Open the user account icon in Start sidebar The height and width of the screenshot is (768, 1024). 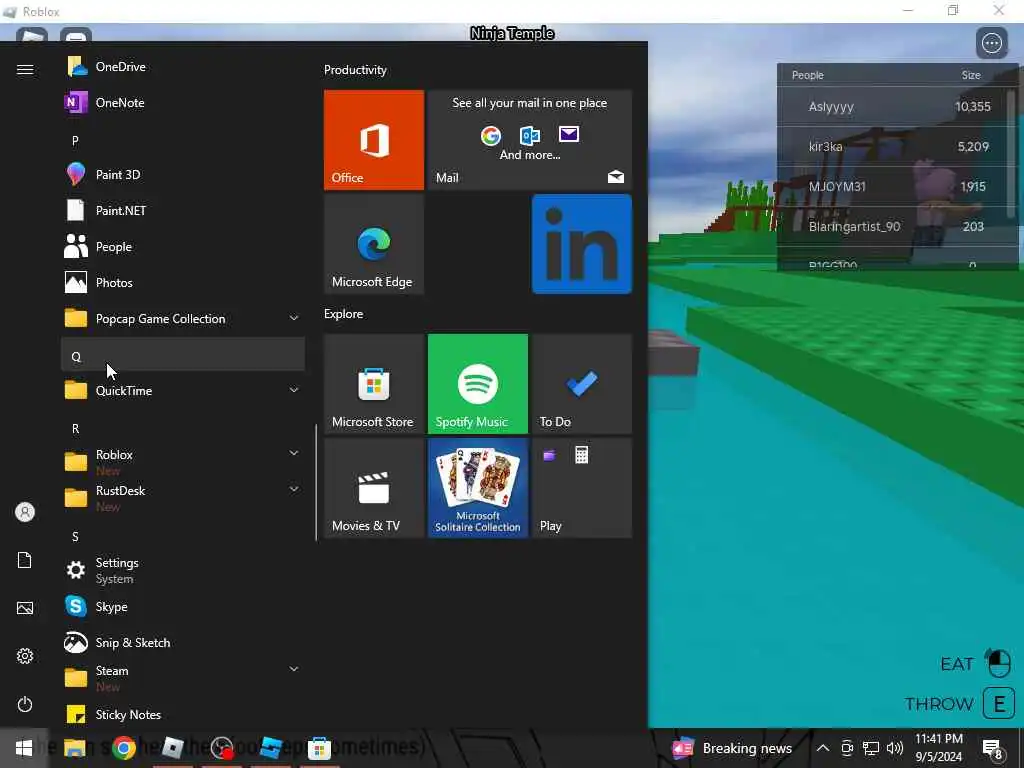coord(25,512)
